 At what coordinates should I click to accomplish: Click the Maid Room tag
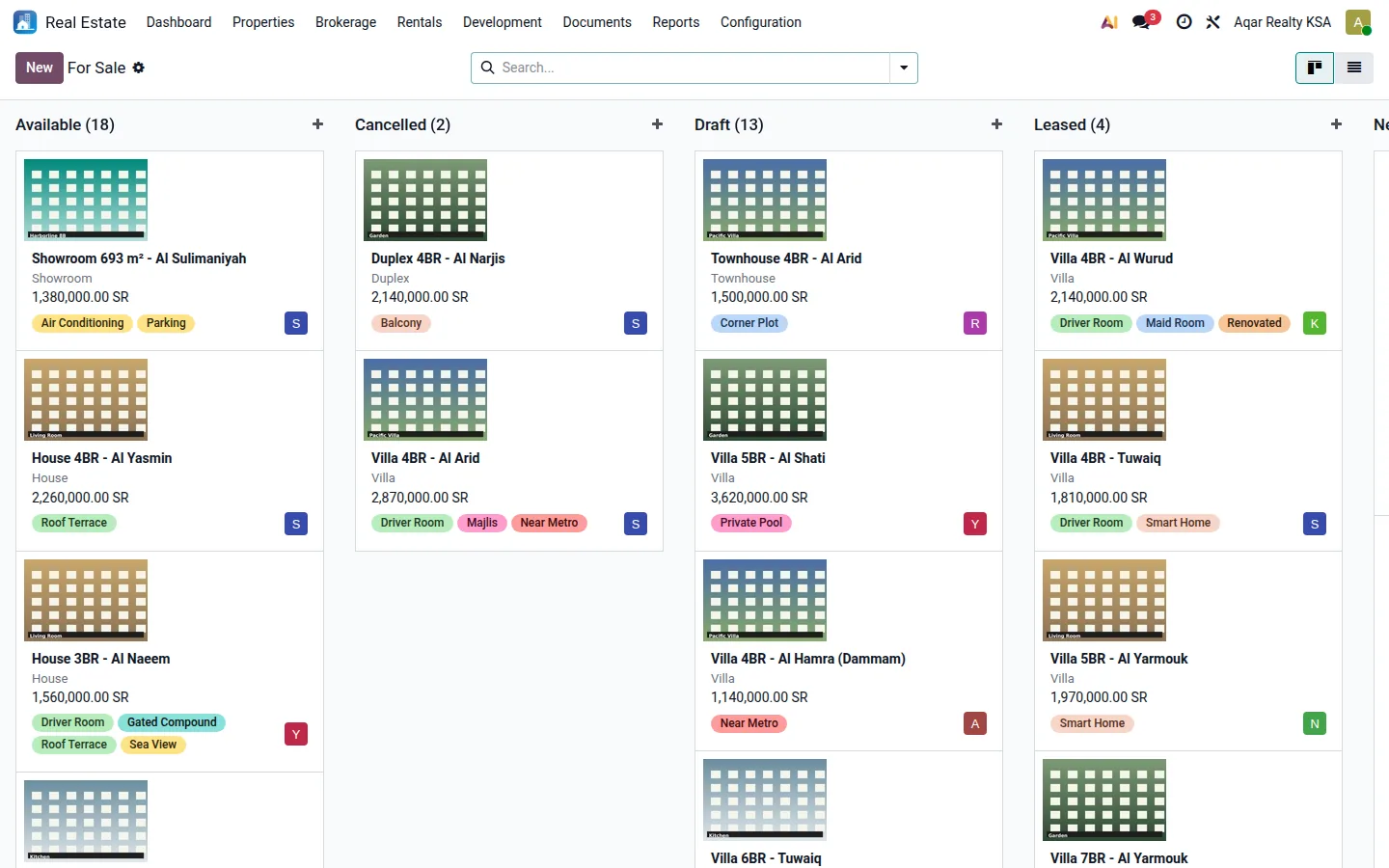tap(1175, 323)
